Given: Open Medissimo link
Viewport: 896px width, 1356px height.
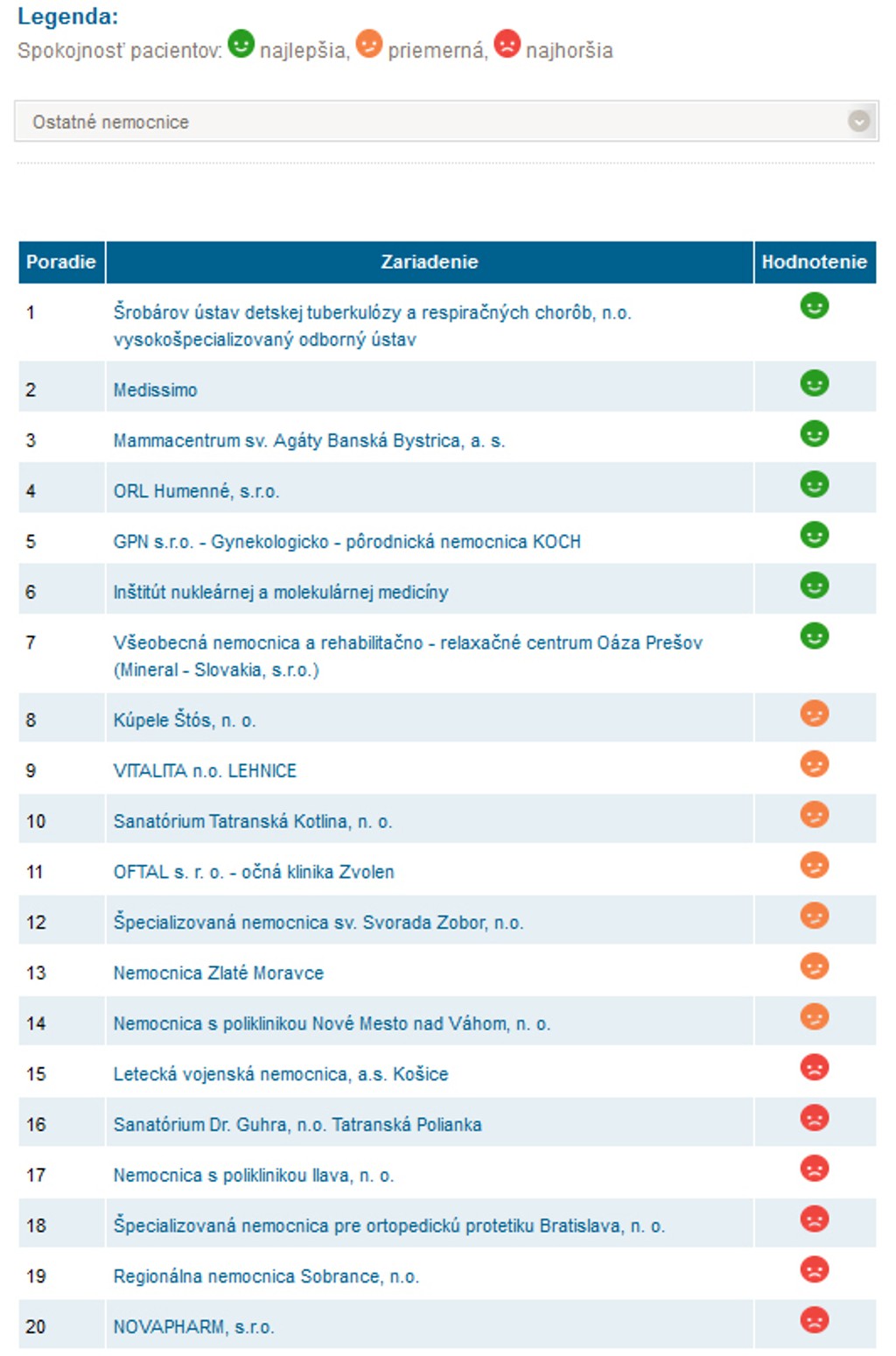Looking at the screenshot, I should pyautogui.click(x=155, y=390).
